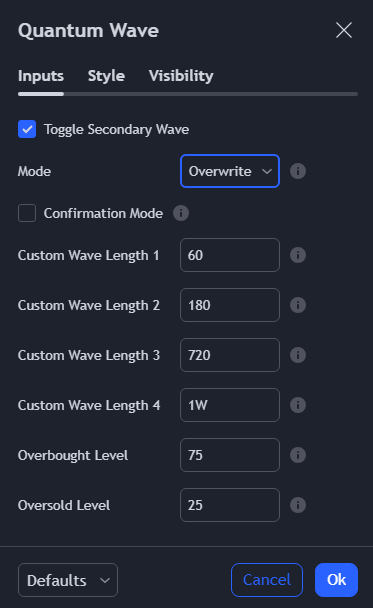Show info for Custom Wave Length 3

click(x=298, y=355)
